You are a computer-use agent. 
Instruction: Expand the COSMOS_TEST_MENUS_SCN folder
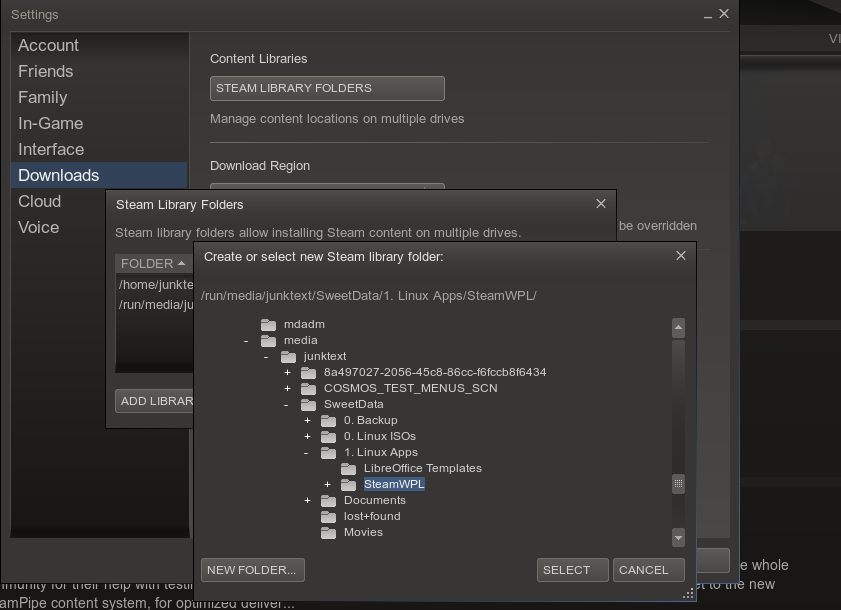point(287,388)
